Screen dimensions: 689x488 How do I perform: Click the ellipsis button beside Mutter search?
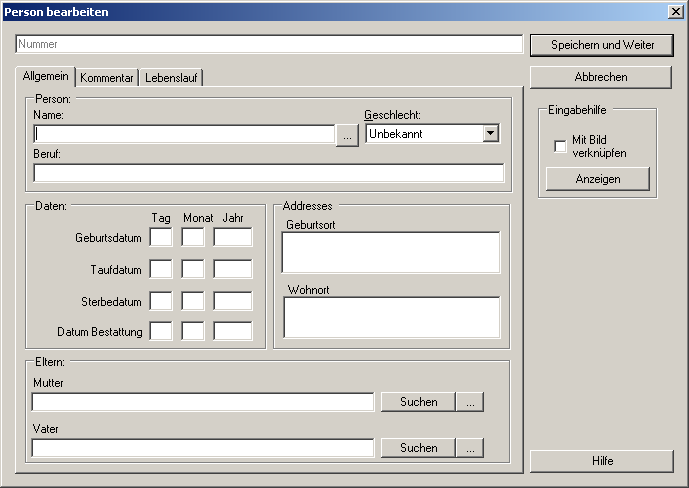pos(470,402)
